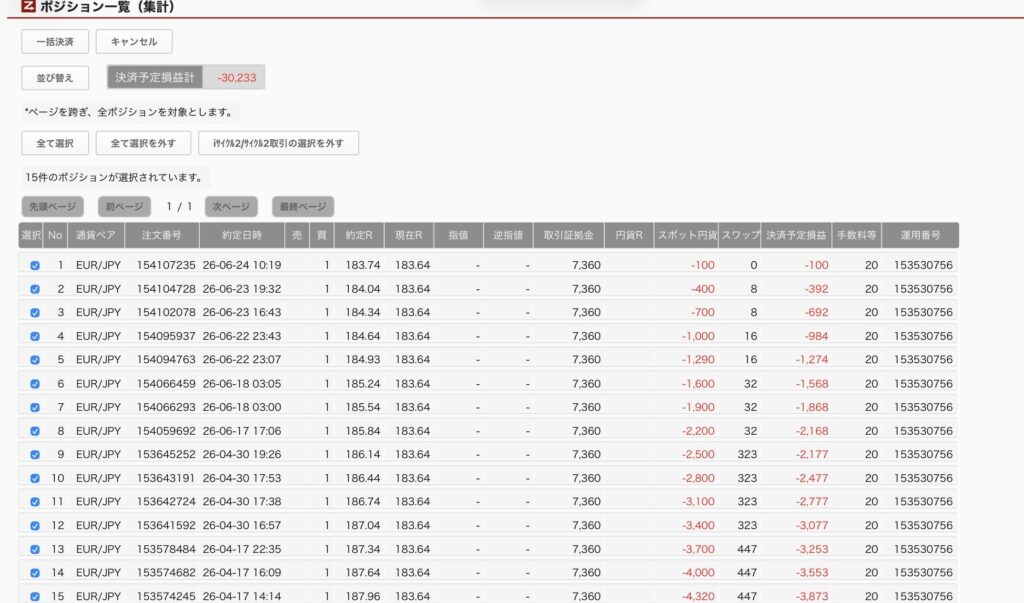Go to first page via 先頭ページ

(52, 206)
